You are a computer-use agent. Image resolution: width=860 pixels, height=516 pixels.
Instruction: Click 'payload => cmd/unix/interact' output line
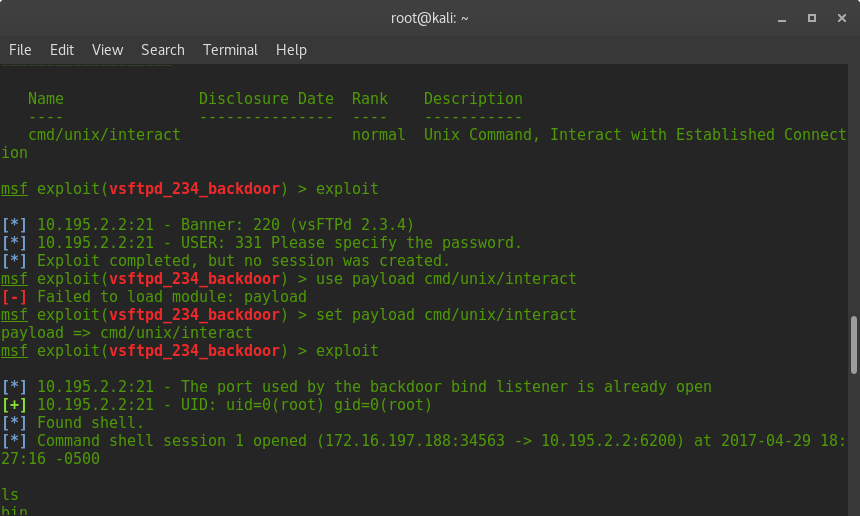point(127,333)
